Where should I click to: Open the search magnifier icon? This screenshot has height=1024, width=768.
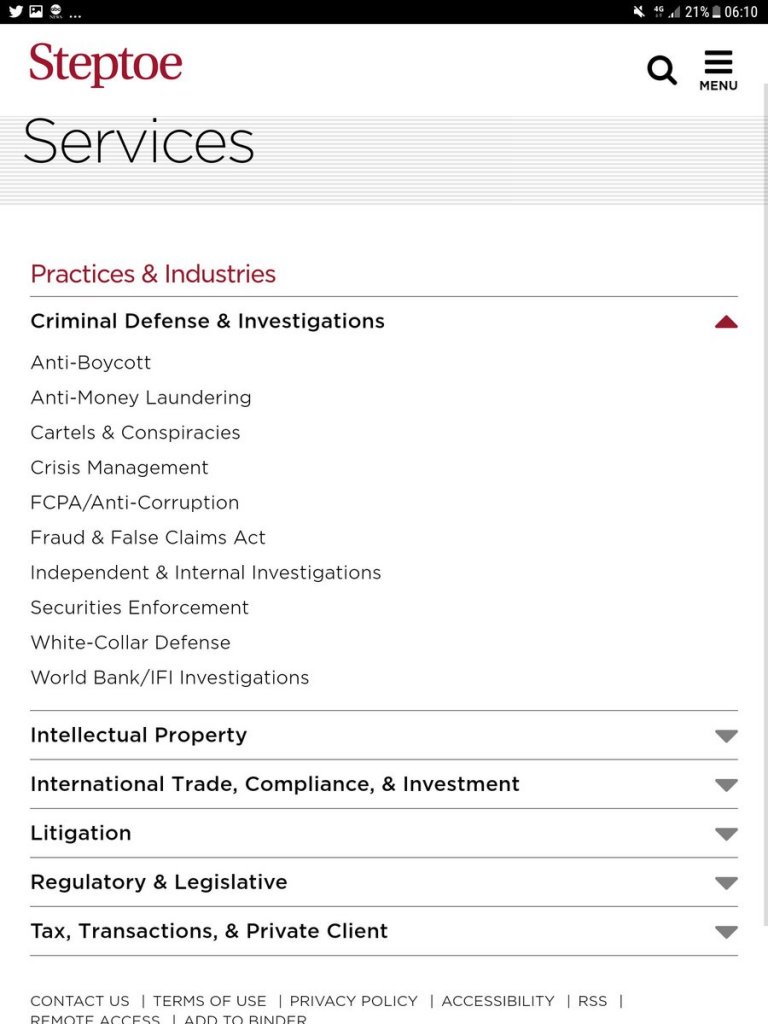662,70
